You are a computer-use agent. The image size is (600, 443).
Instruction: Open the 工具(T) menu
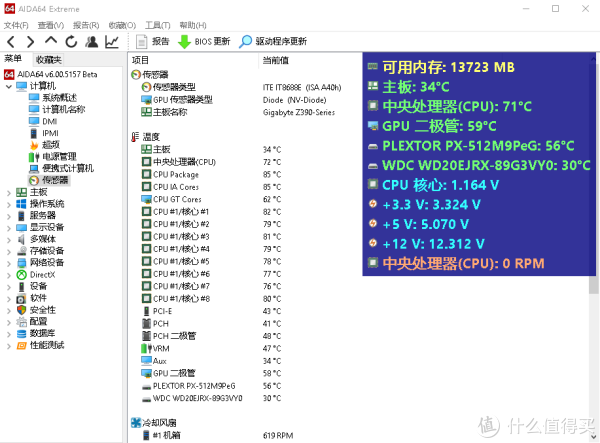tap(158, 25)
